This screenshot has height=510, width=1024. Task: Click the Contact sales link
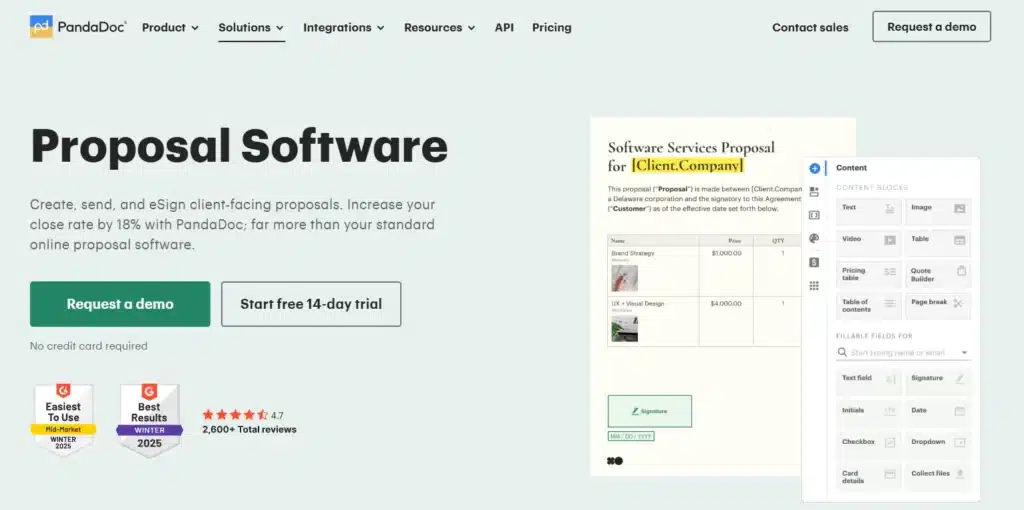point(810,28)
